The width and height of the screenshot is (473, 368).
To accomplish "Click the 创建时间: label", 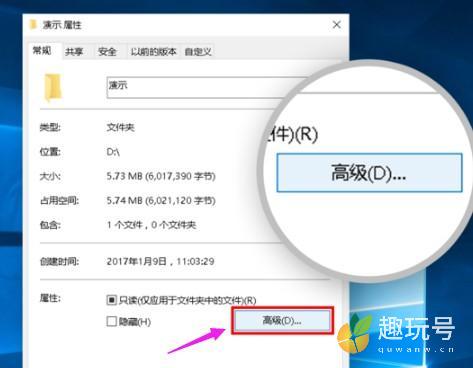I will coord(60,261).
